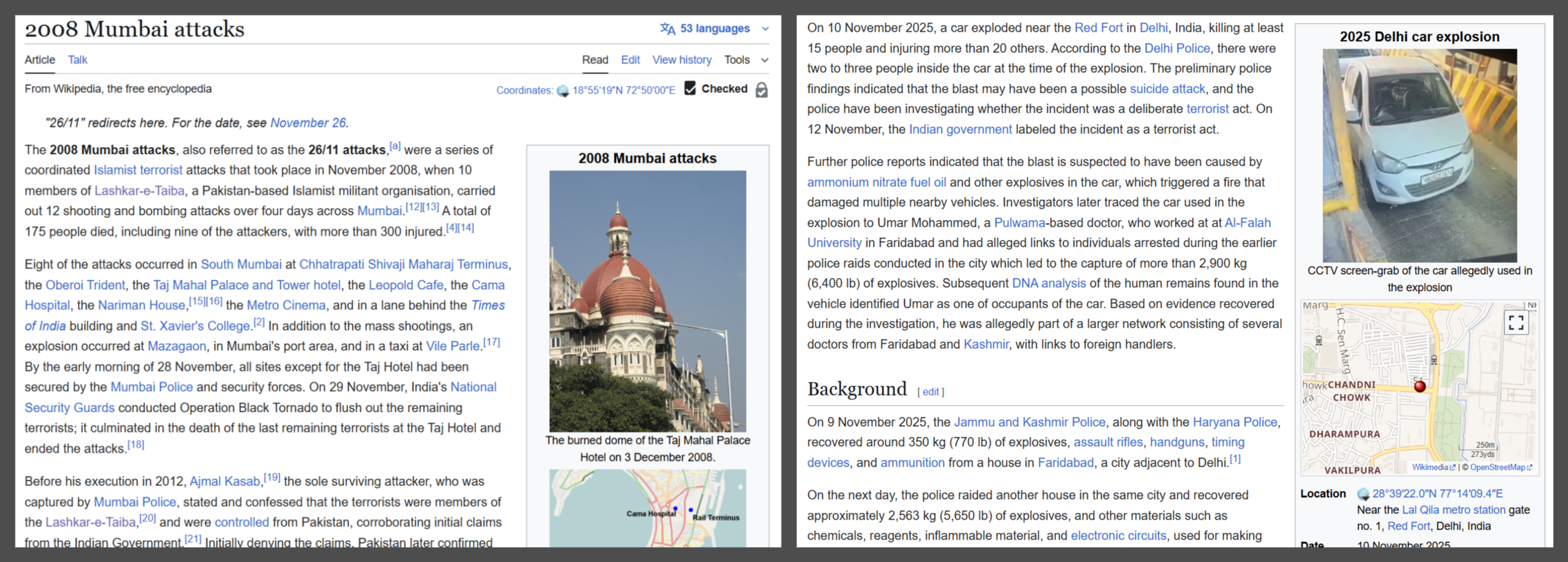Click the globe icon next to Delhi location
Image resolution: width=1568 pixels, height=562 pixels.
pos(1363,494)
